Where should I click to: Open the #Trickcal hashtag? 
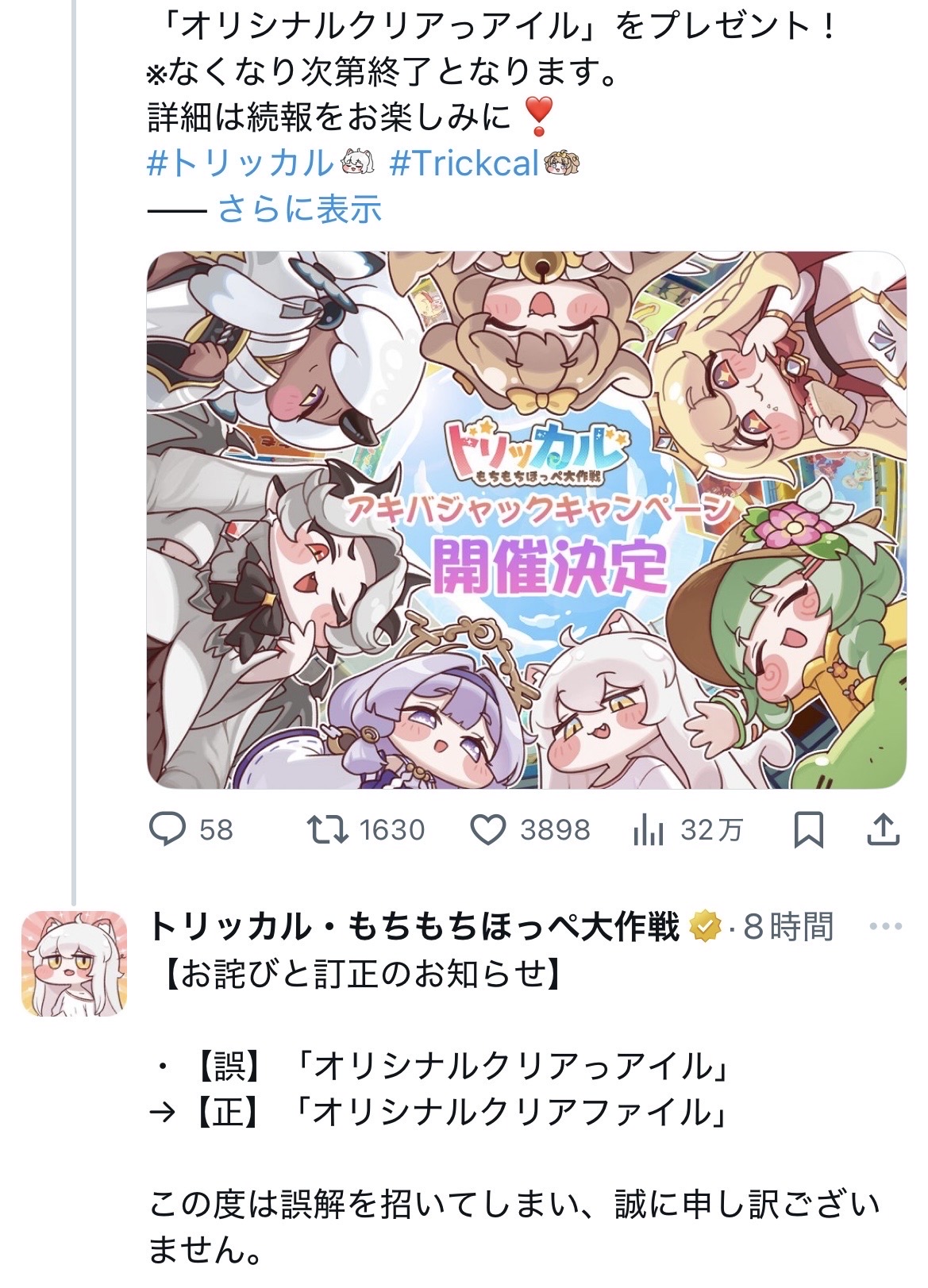point(465,163)
